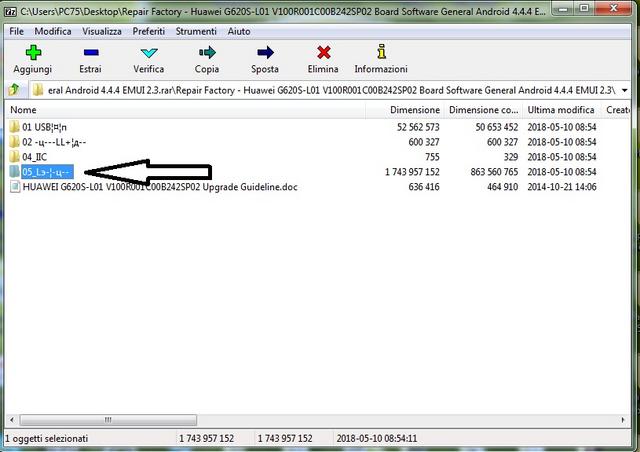Click size value 1 743 957 152 in list
640x452 pixels.
point(412,172)
